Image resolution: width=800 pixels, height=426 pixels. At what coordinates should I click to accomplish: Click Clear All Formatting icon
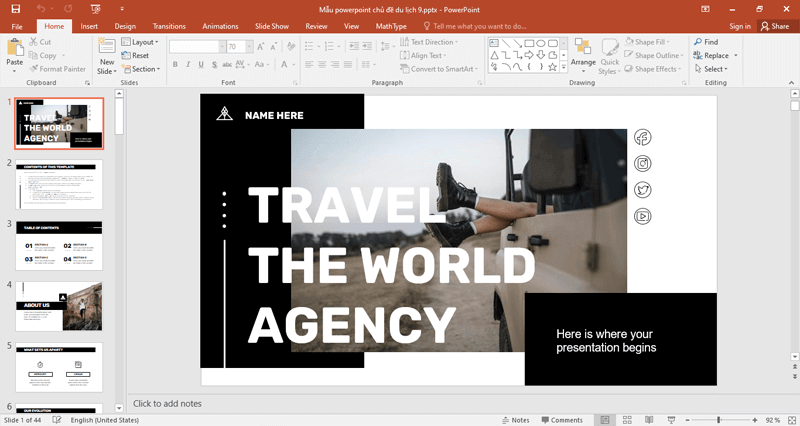(x=291, y=46)
